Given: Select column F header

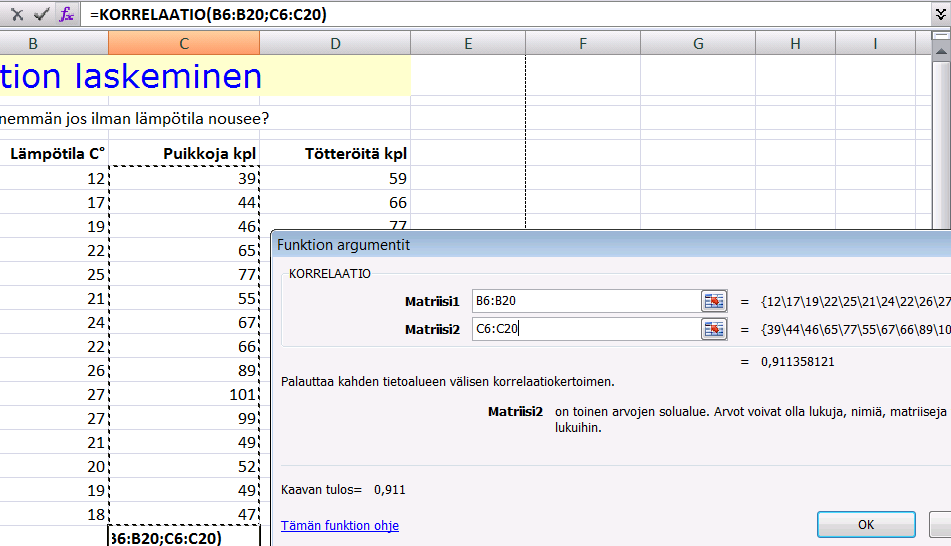Looking at the screenshot, I should 583,44.
